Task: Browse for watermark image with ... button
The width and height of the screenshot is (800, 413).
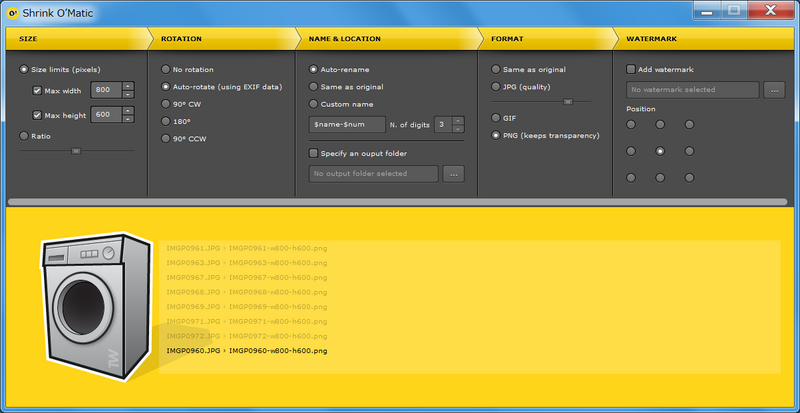Action: tap(774, 90)
